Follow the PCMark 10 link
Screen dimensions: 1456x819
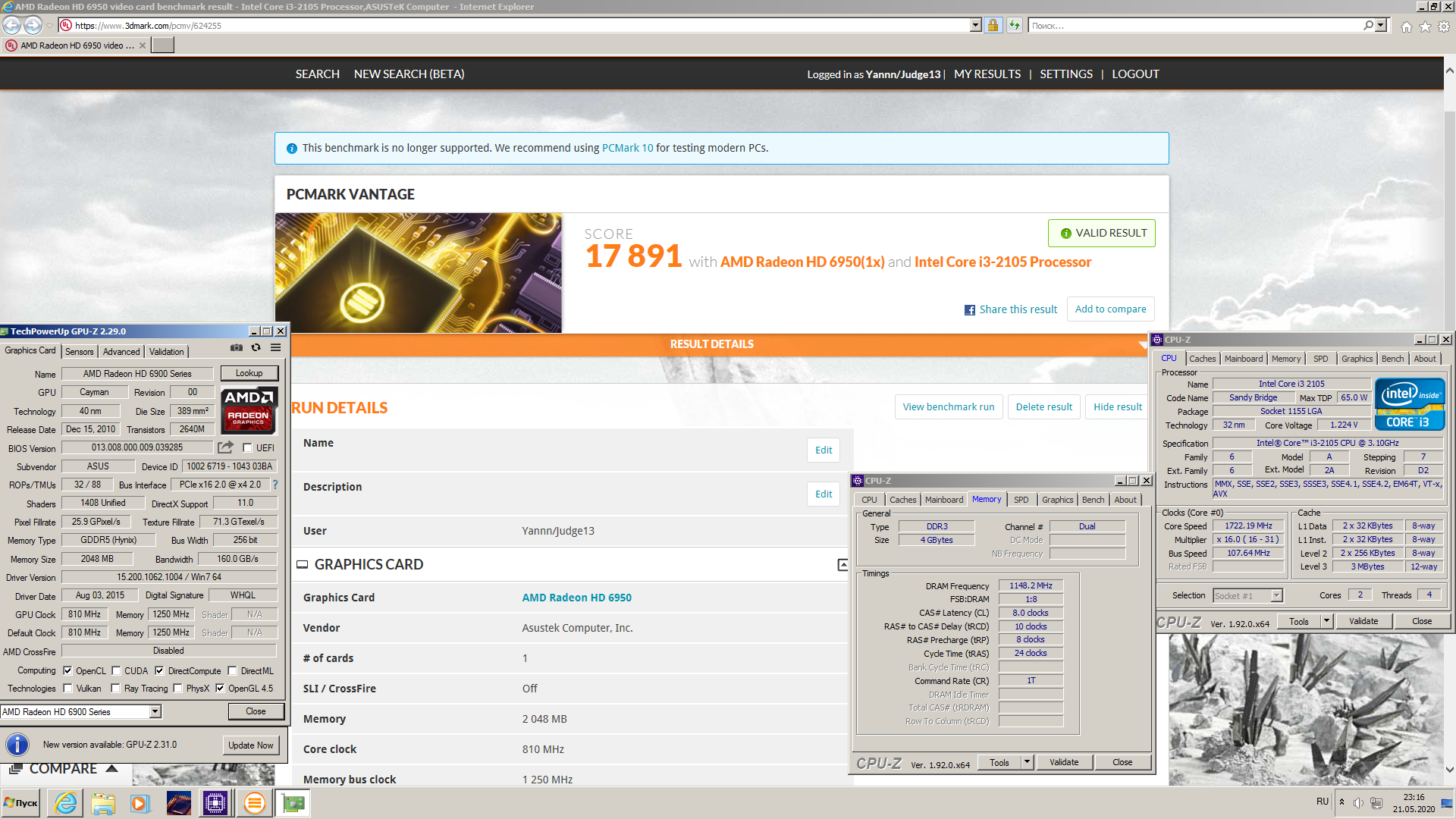pos(627,148)
